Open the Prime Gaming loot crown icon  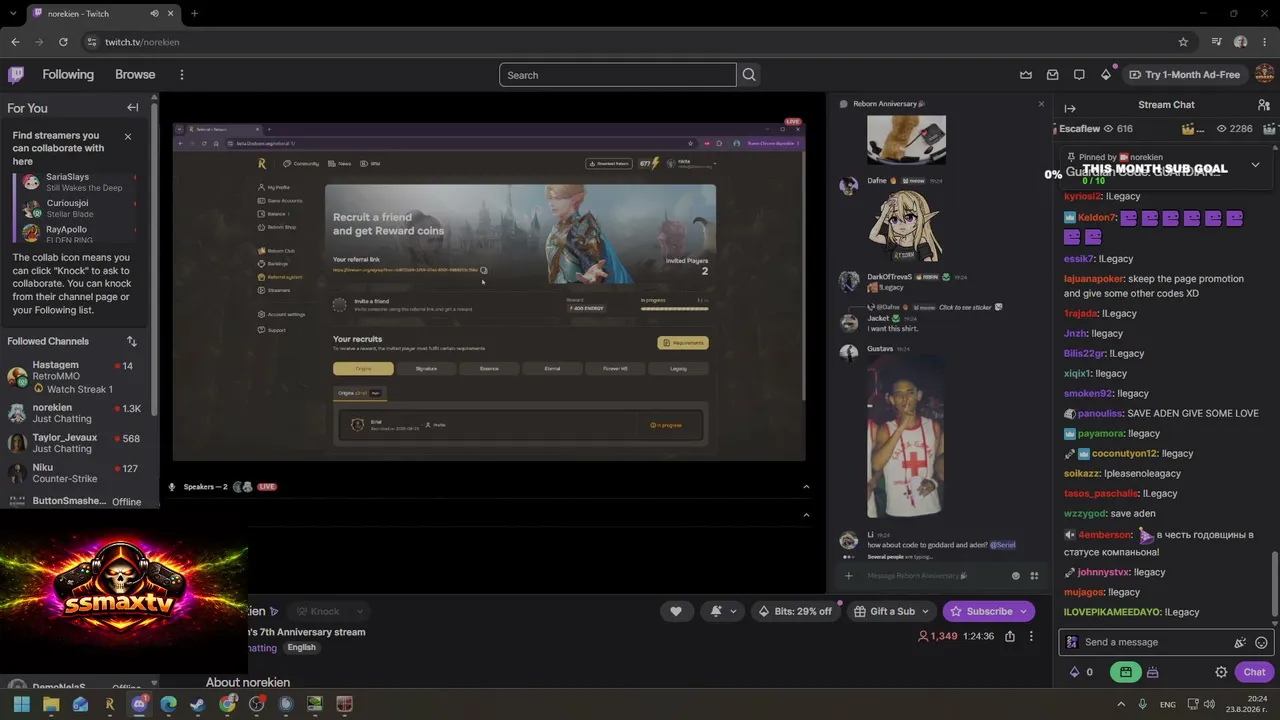point(1026,75)
